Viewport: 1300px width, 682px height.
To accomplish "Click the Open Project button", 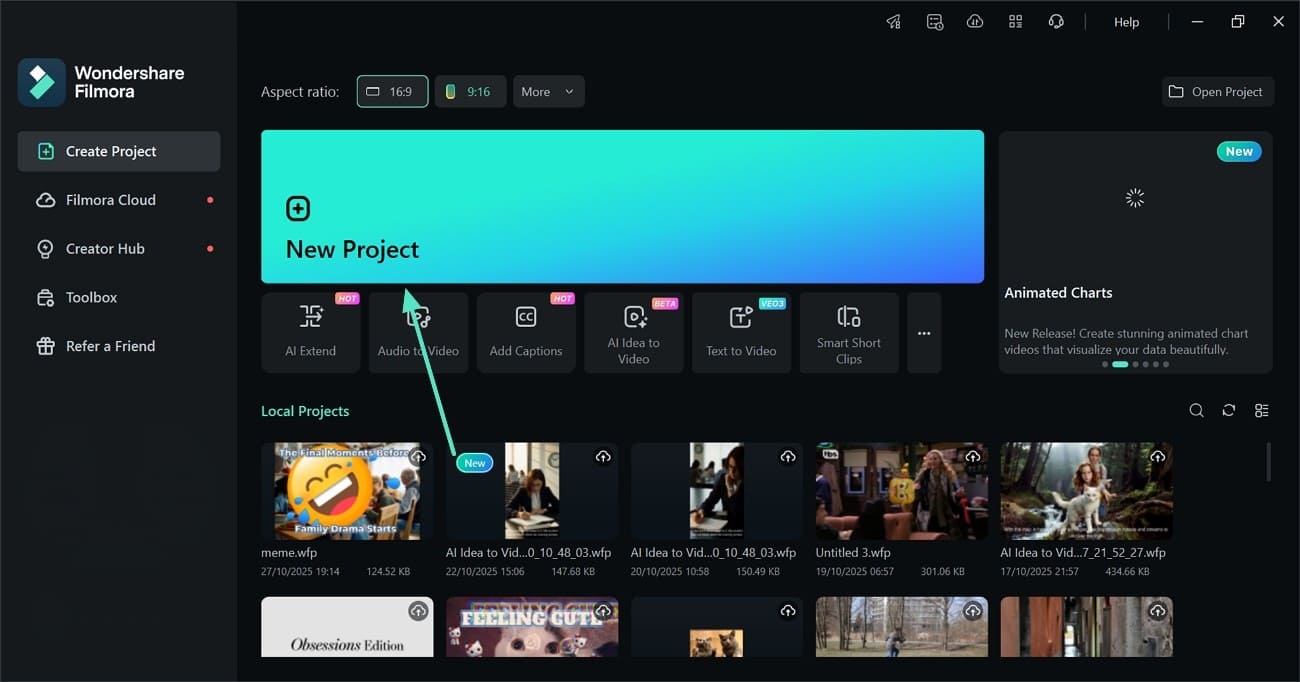I will tap(1217, 91).
